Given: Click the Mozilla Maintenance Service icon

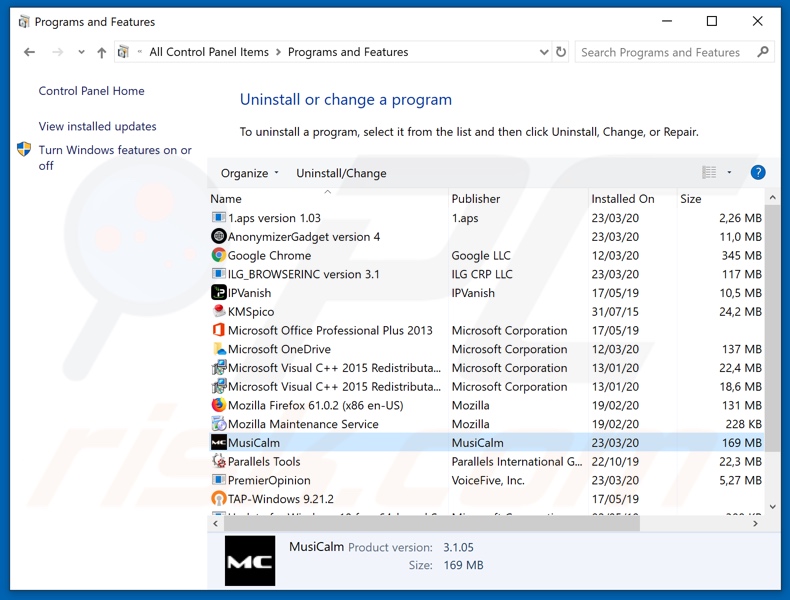Looking at the screenshot, I should tap(218, 423).
